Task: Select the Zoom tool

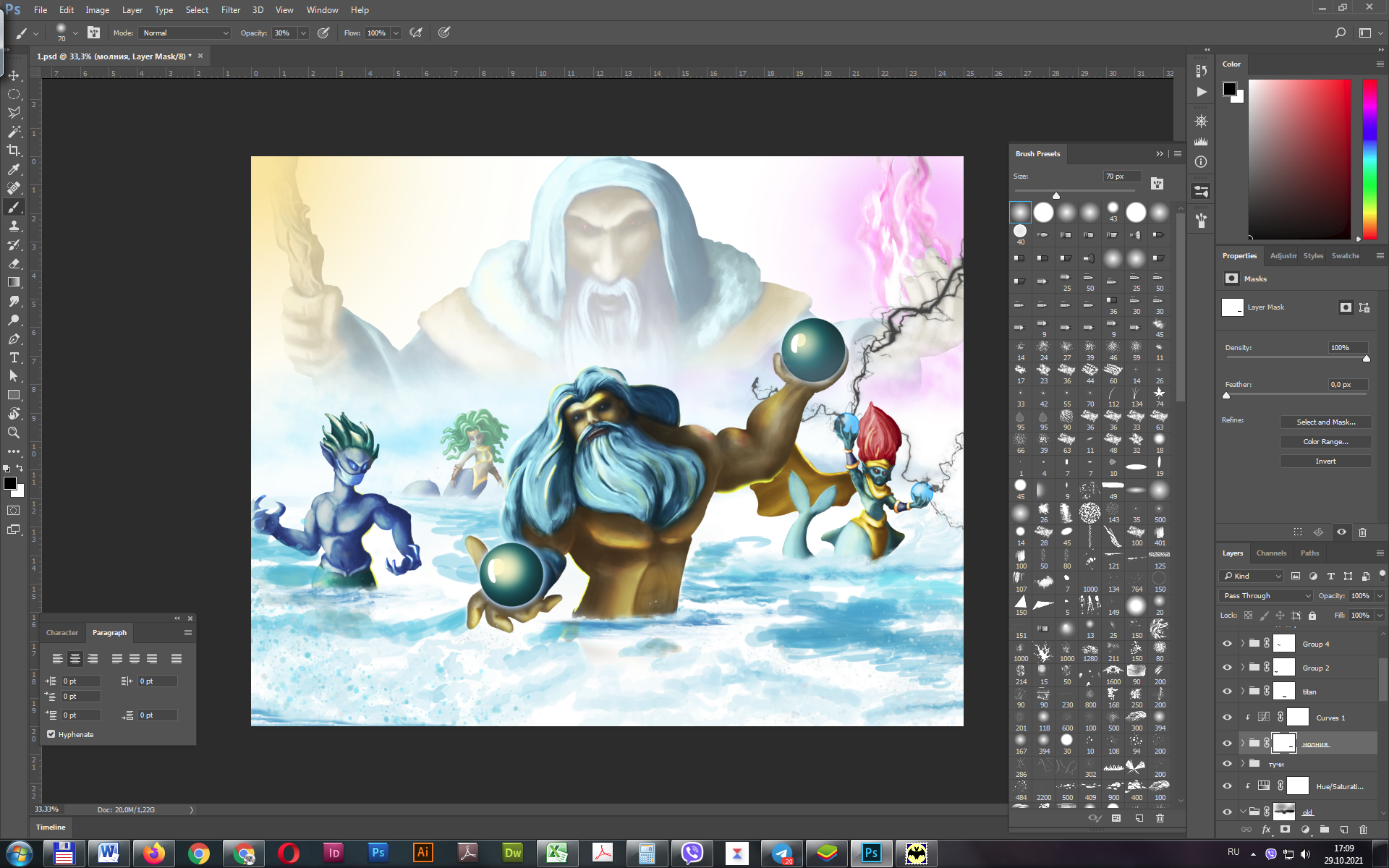Action: coord(14,433)
